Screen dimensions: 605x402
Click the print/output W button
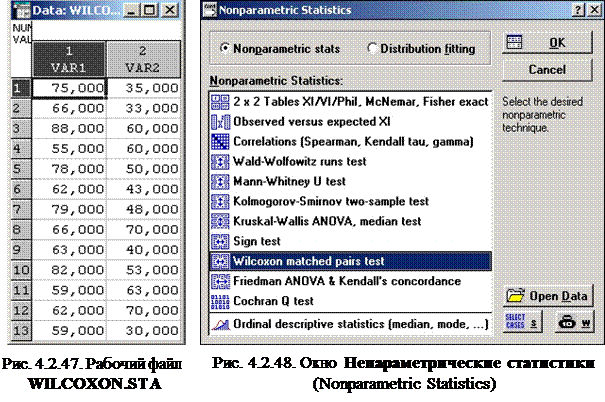coord(574,322)
